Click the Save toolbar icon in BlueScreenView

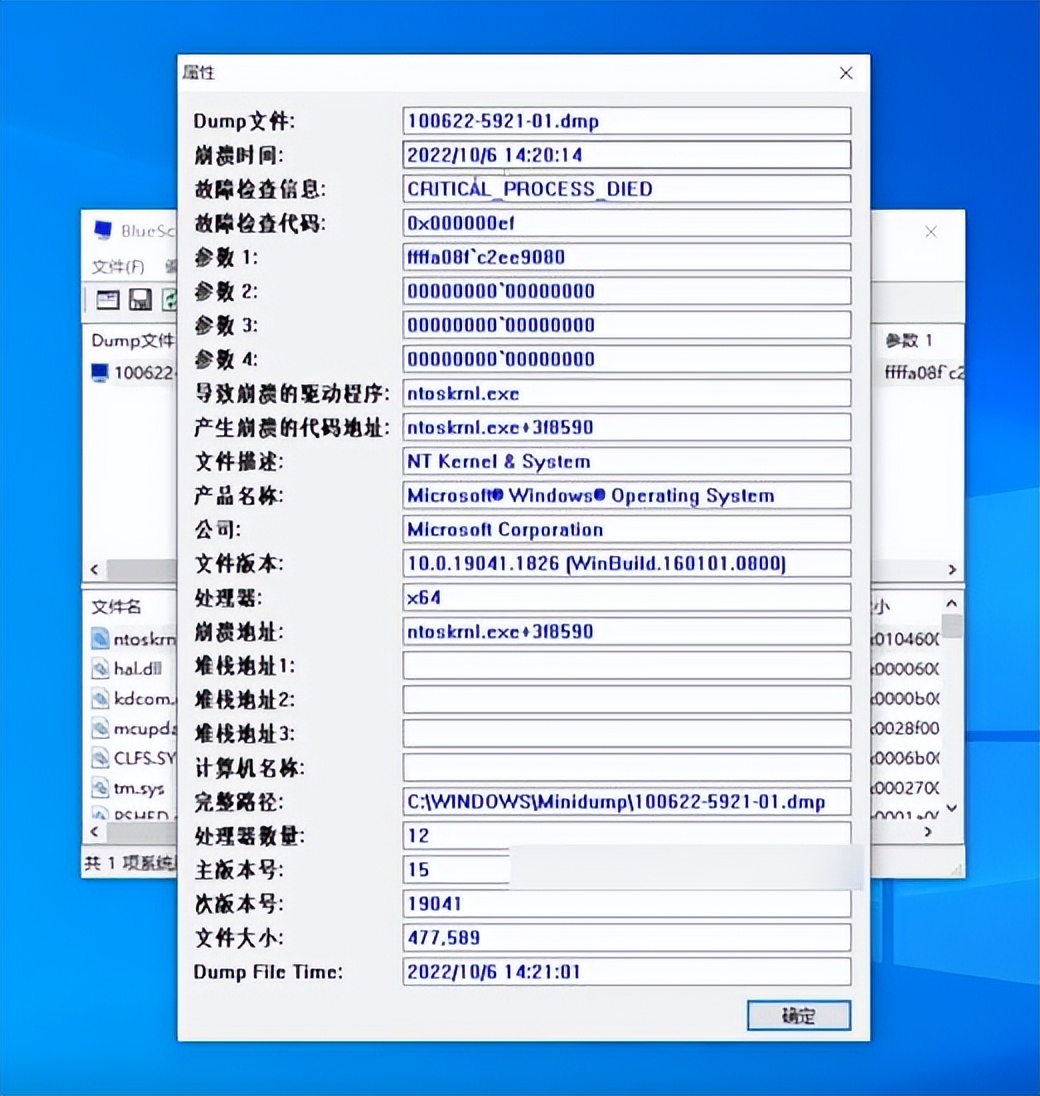pos(140,299)
